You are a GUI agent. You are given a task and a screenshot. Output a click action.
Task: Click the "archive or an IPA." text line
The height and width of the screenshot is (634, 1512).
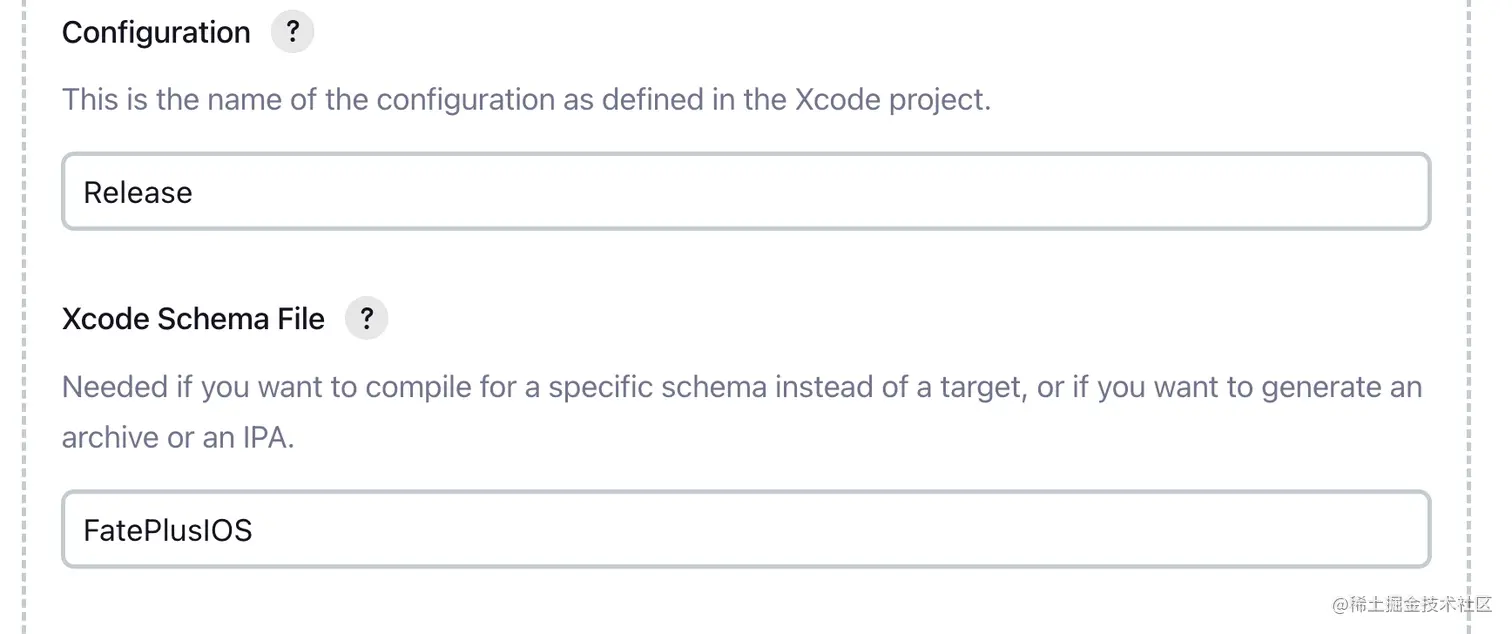point(178,437)
